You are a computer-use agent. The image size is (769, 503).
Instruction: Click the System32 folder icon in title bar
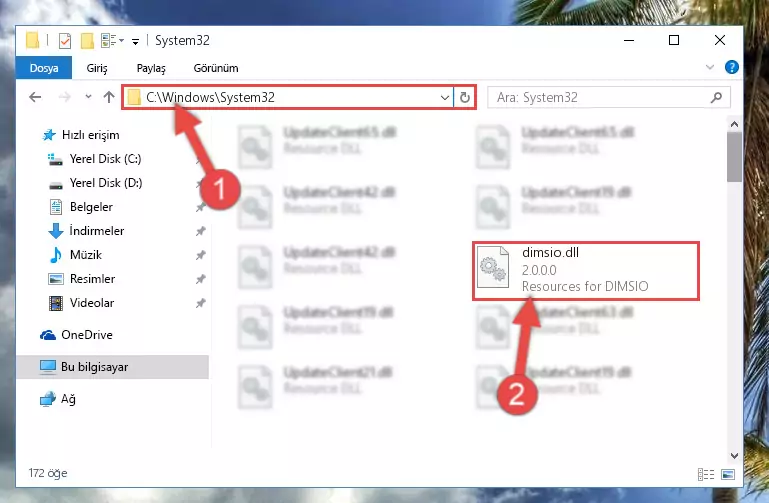[x=32, y=41]
